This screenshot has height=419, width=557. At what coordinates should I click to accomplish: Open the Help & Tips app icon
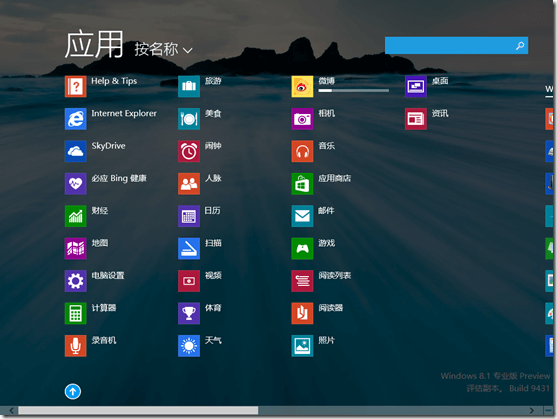click(75, 86)
